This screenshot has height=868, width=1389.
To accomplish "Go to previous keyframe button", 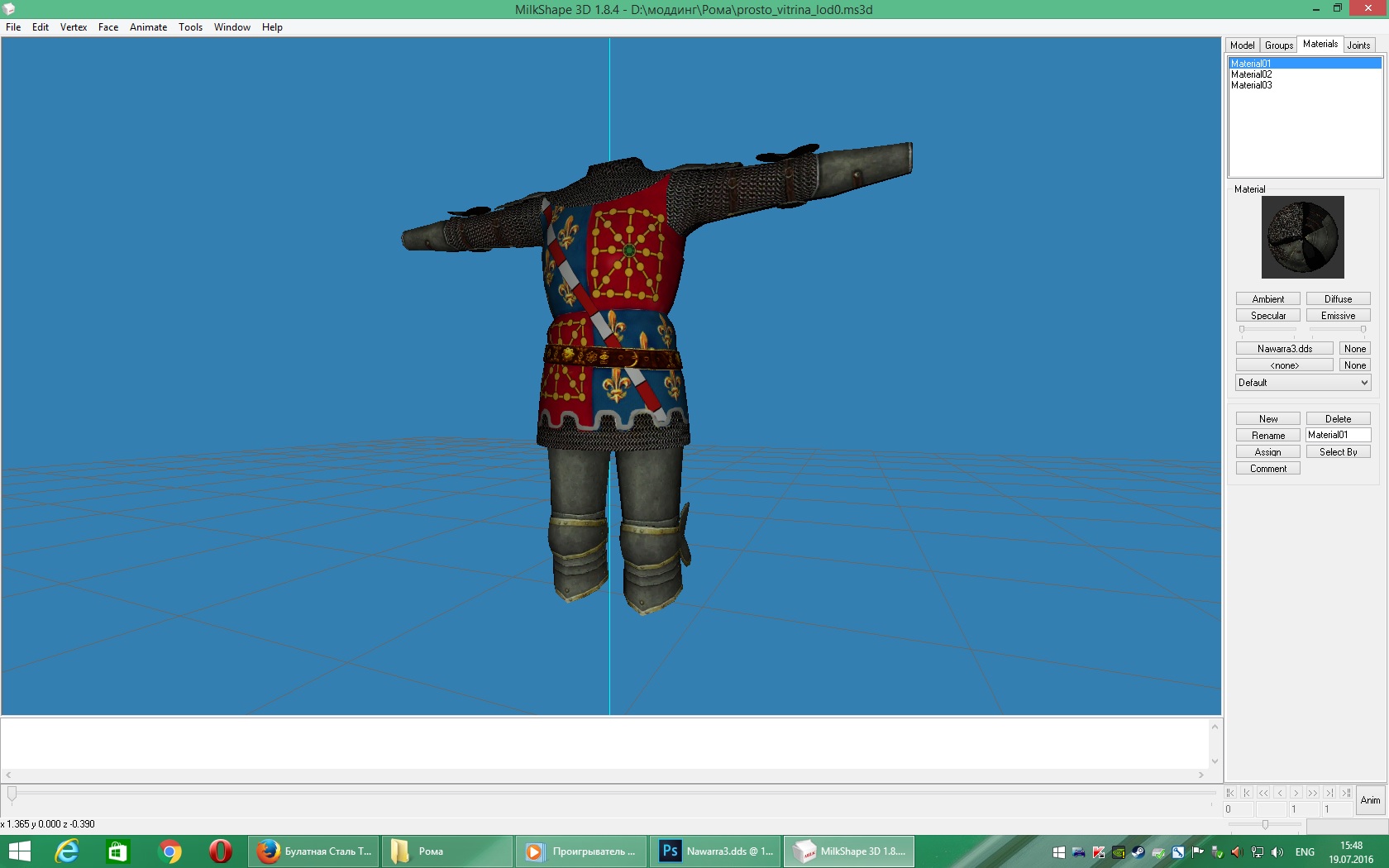I will 1247,793.
